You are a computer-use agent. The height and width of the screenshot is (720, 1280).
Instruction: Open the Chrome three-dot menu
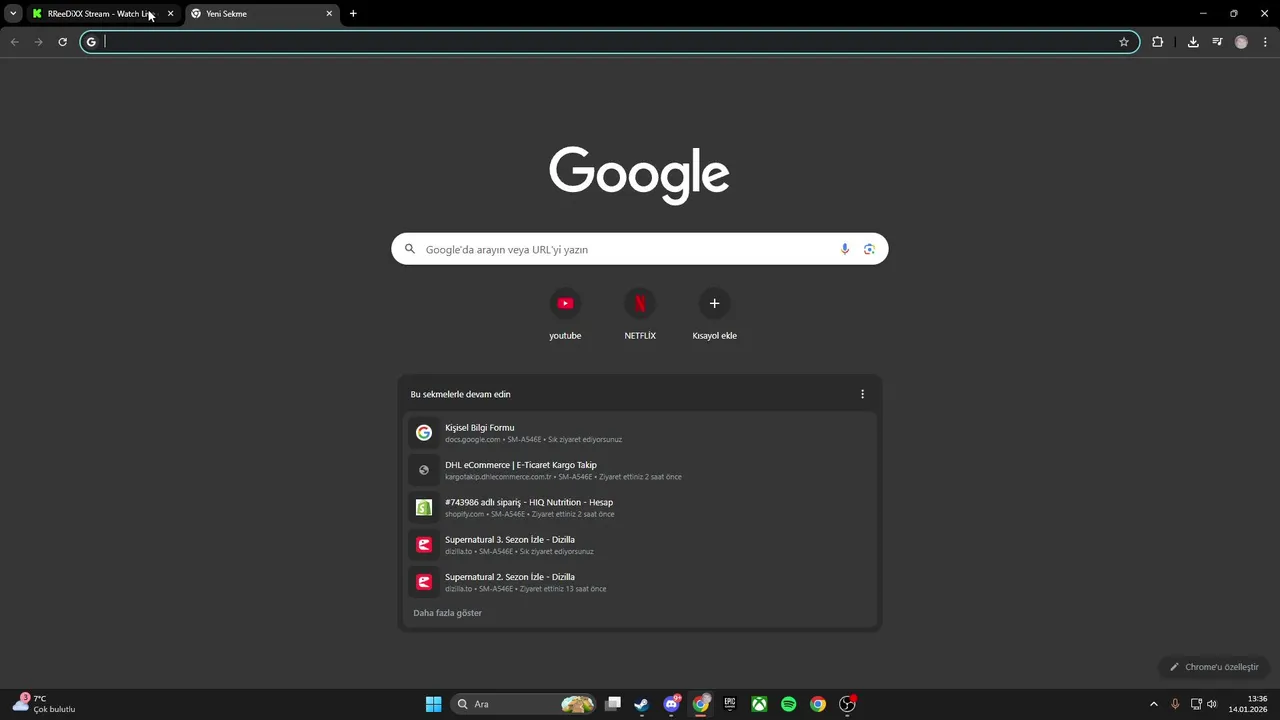[x=1265, y=42]
